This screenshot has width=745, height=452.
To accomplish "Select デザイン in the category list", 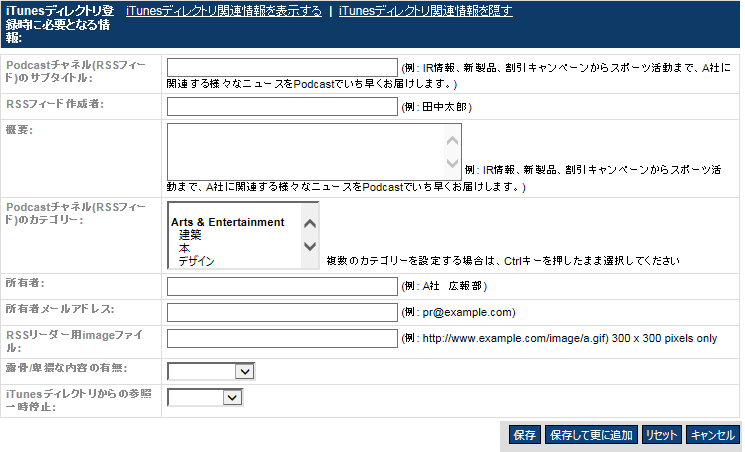I will [196, 261].
